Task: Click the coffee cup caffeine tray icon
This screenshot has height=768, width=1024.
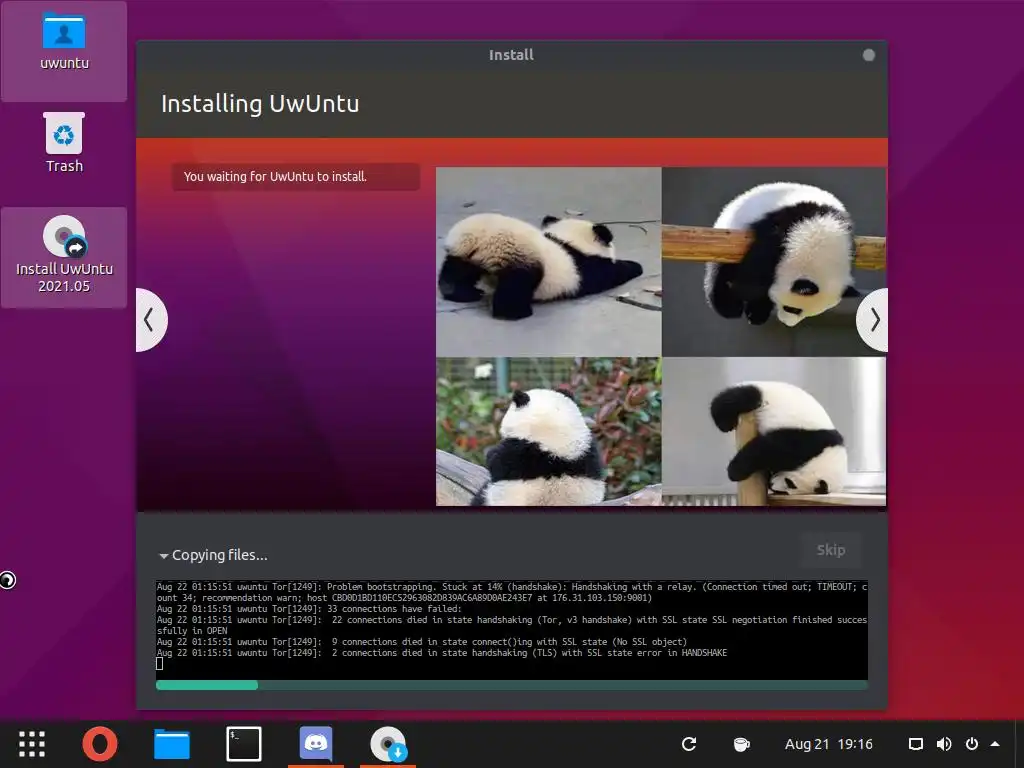Action: 741,744
